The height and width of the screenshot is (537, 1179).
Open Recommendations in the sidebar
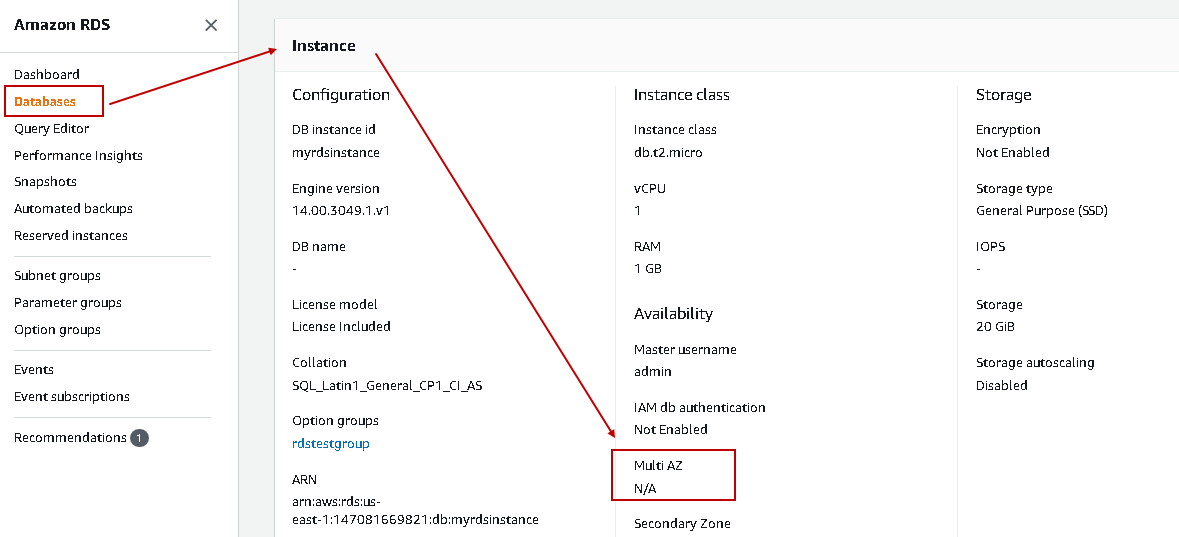pyautogui.click(x=70, y=438)
